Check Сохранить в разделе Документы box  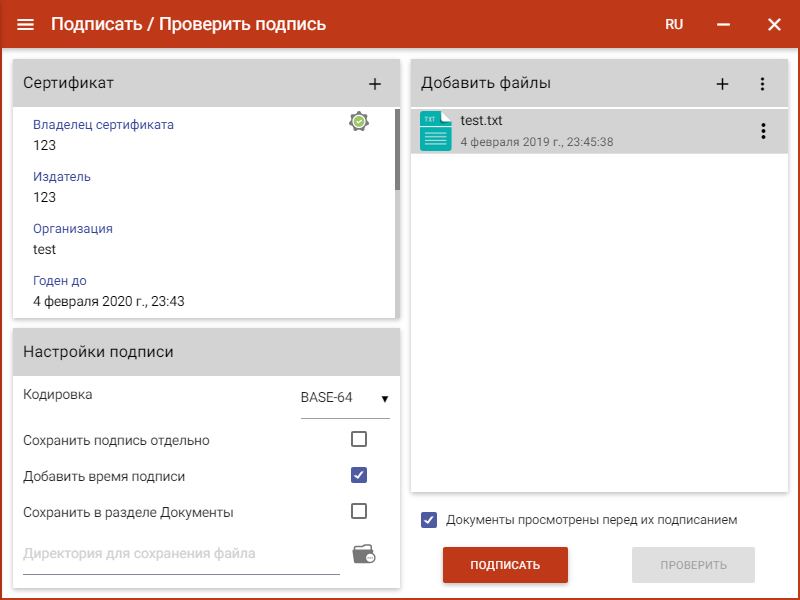[359, 511]
